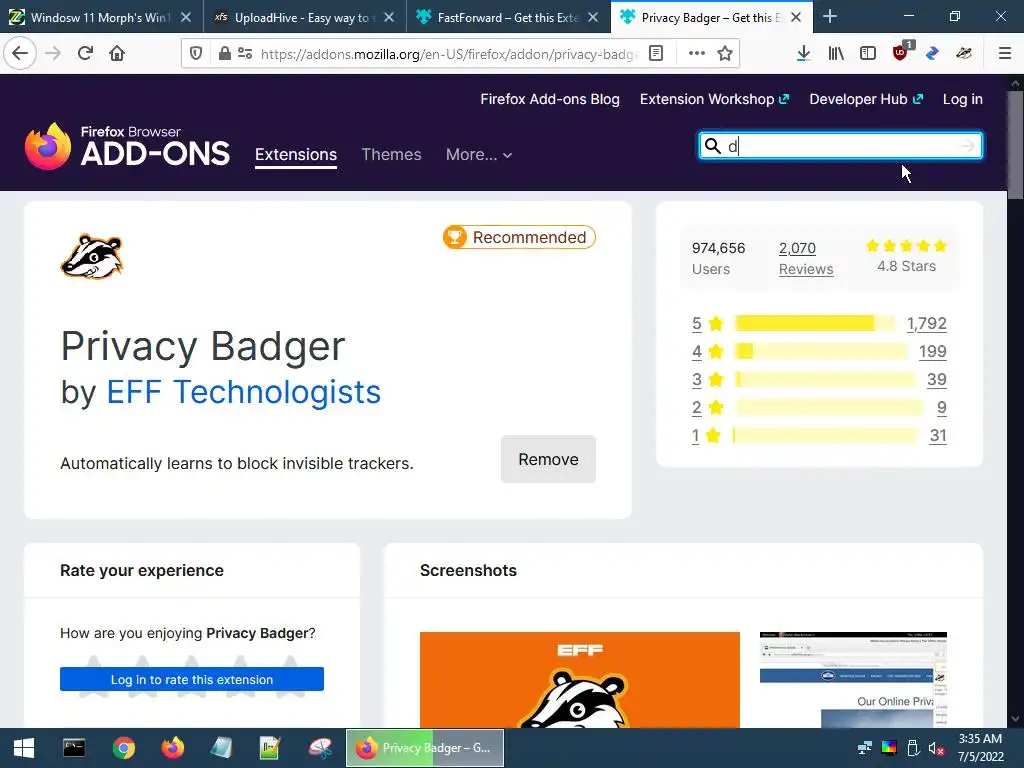Screen dimensions: 1024x768
Task: Click the Privacy Badger badger icon
Action: (x=92, y=257)
